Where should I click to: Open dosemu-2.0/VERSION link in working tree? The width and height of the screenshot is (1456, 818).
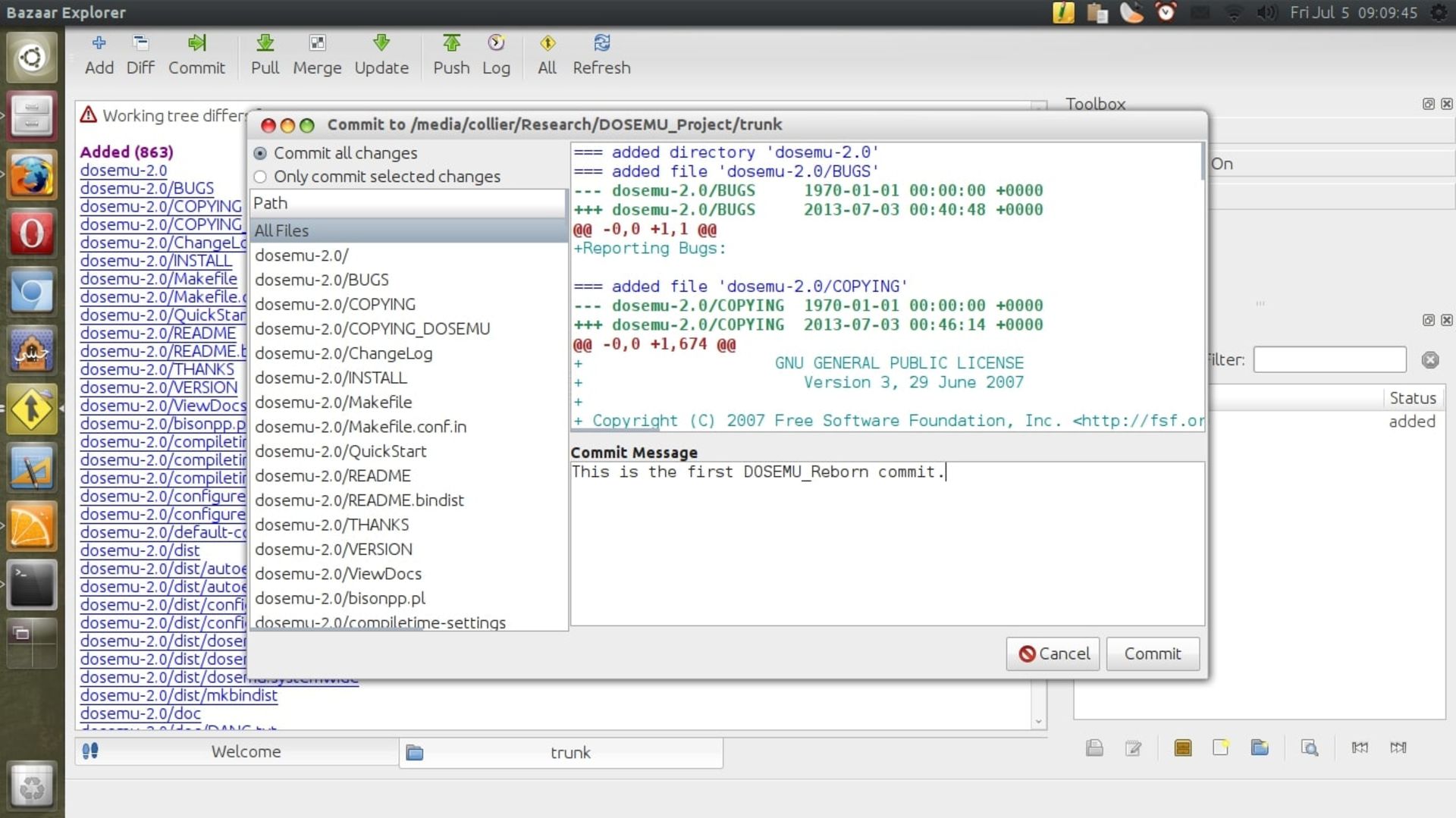pos(159,388)
